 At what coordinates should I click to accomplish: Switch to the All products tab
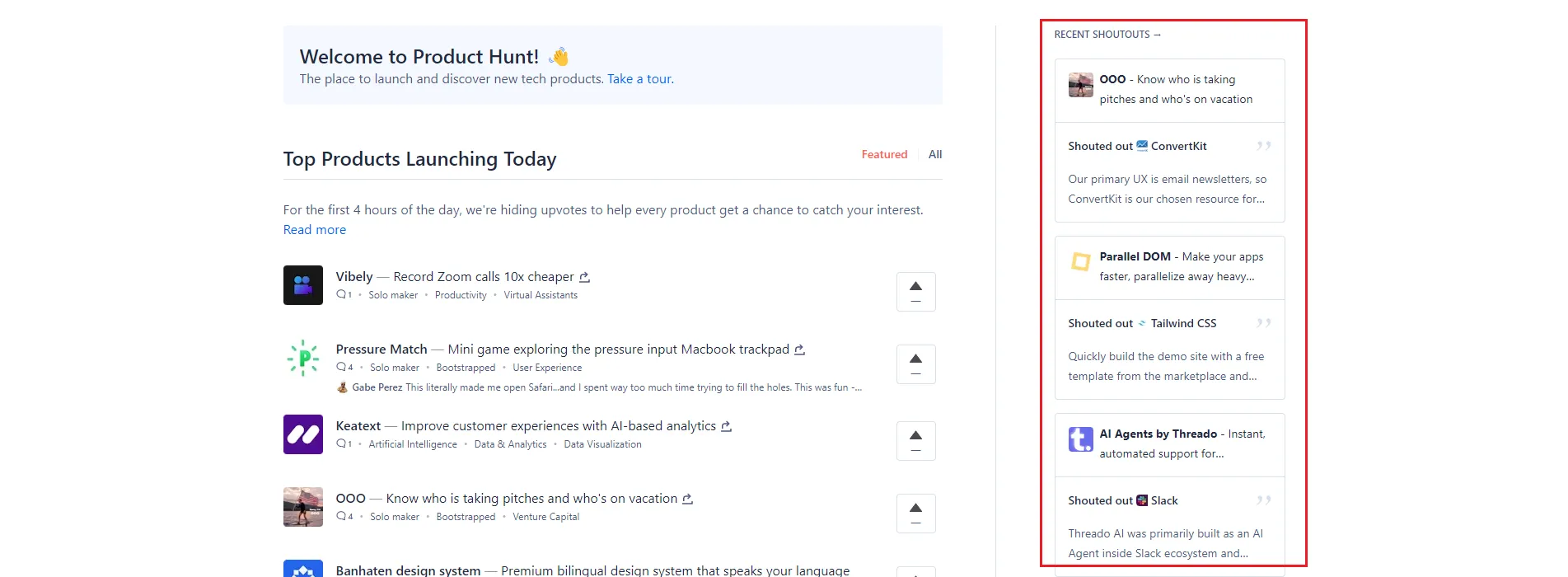point(935,155)
